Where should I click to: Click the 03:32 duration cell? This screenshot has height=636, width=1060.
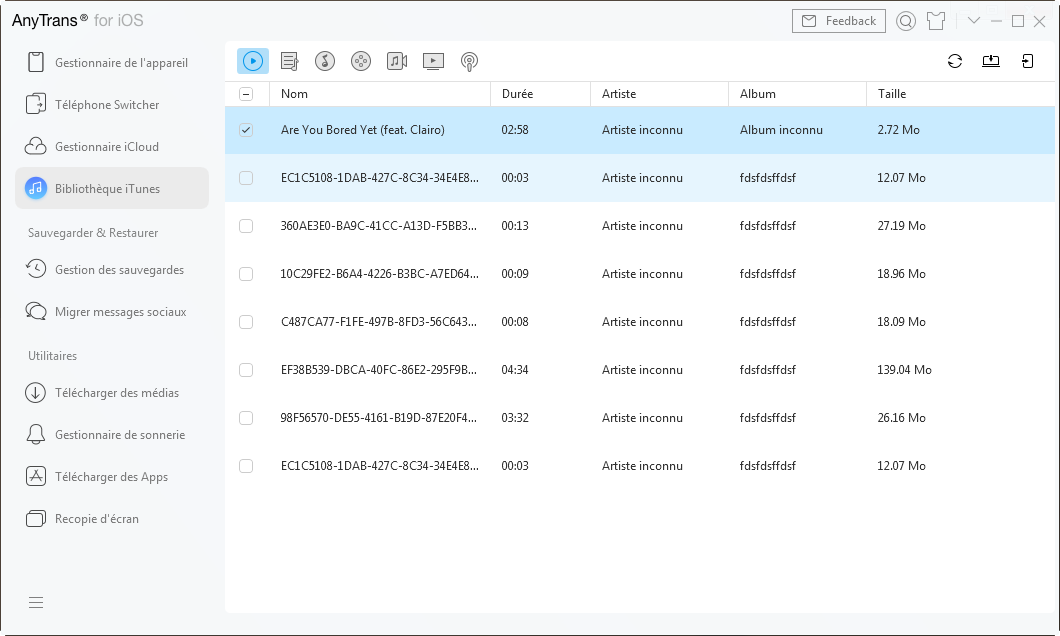tap(514, 418)
